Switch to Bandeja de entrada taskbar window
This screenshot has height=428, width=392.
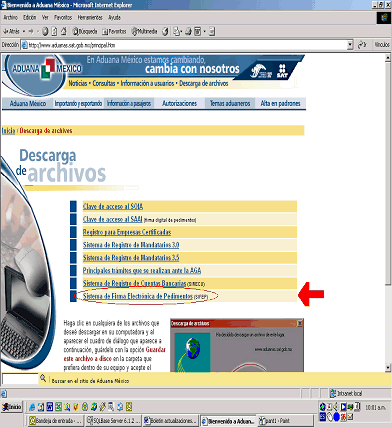coord(55,421)
